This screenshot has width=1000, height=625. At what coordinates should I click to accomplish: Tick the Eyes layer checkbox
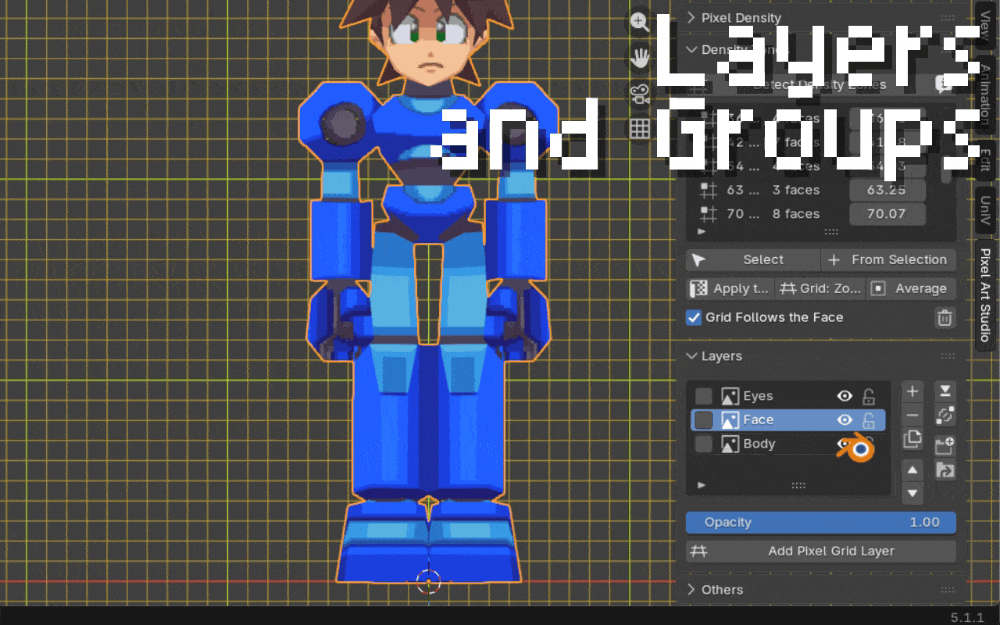(703, 396)
